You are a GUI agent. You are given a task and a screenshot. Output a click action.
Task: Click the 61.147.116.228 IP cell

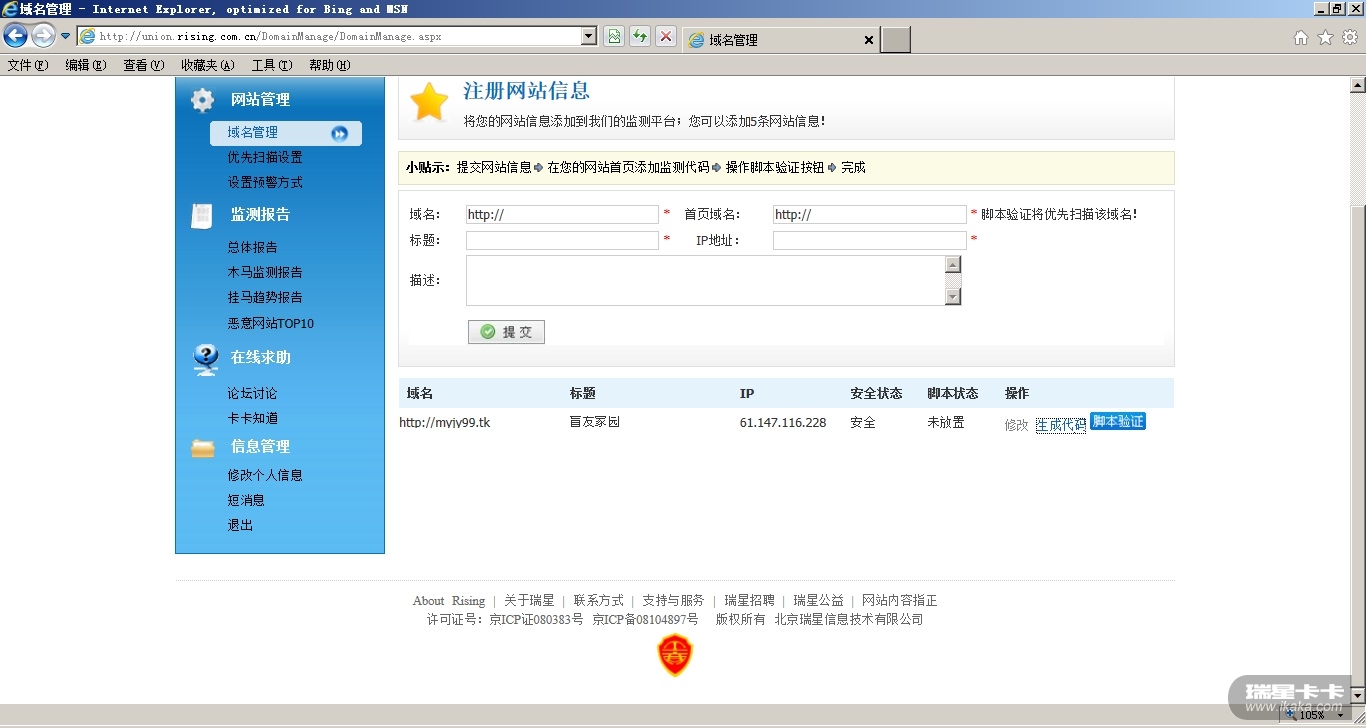click(x=783, y=422)
